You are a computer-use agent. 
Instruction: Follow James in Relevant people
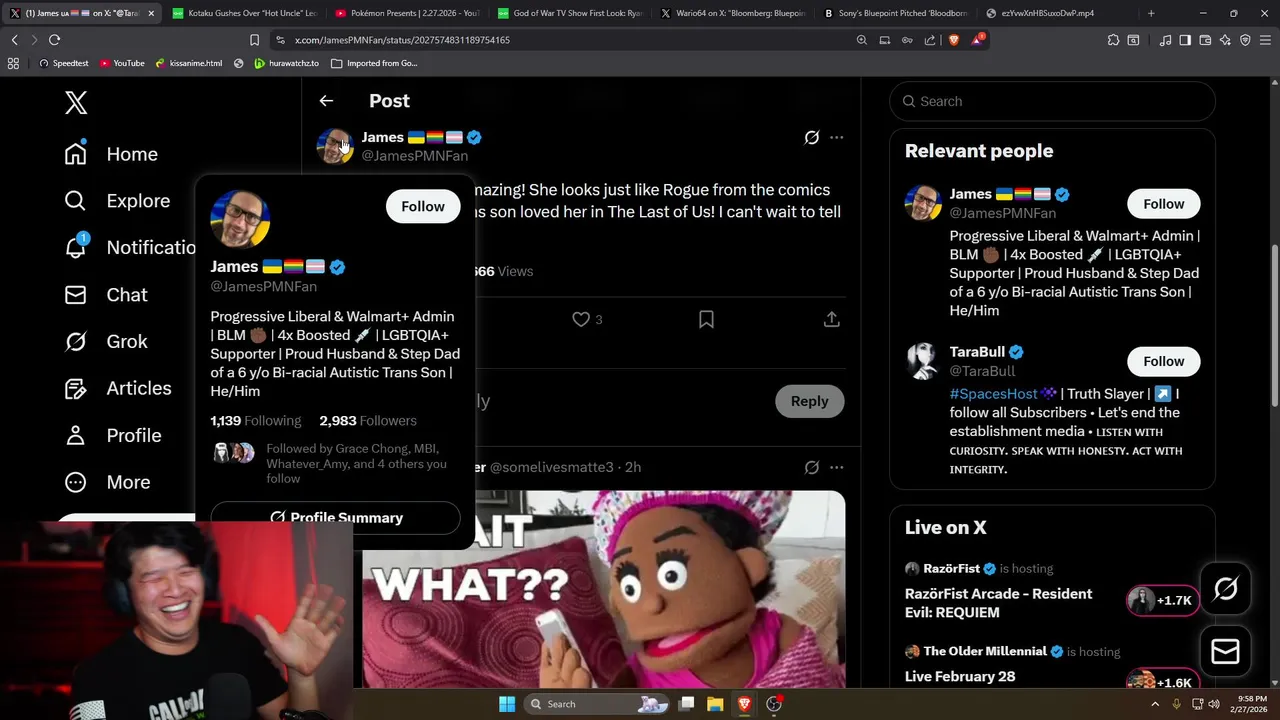(x=1163, y=204)
